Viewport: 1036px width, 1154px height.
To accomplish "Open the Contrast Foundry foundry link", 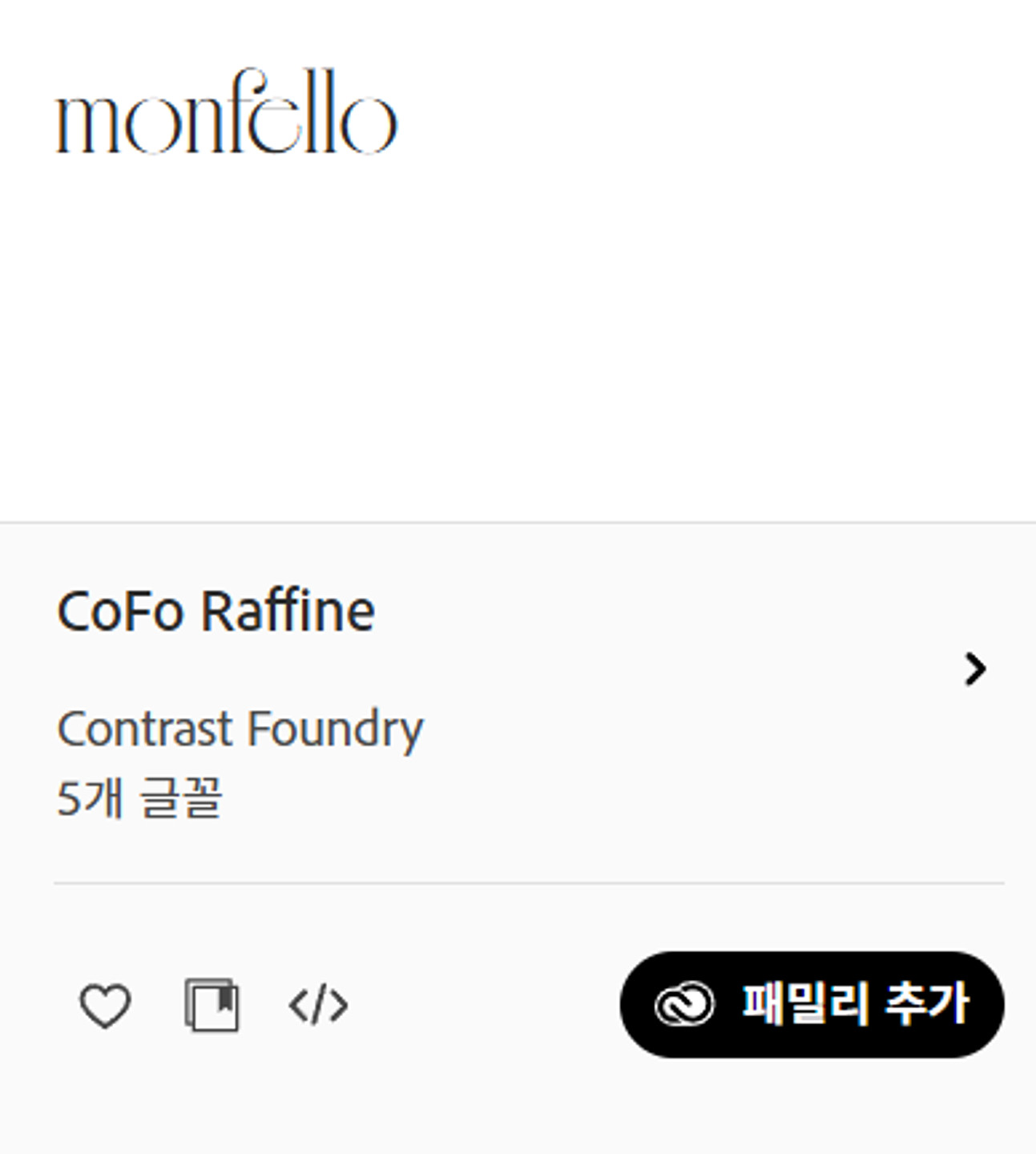I will 240,728.
